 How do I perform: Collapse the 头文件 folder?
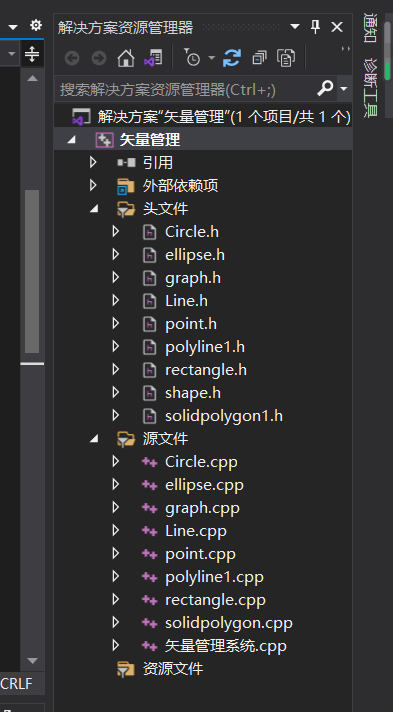94,209
